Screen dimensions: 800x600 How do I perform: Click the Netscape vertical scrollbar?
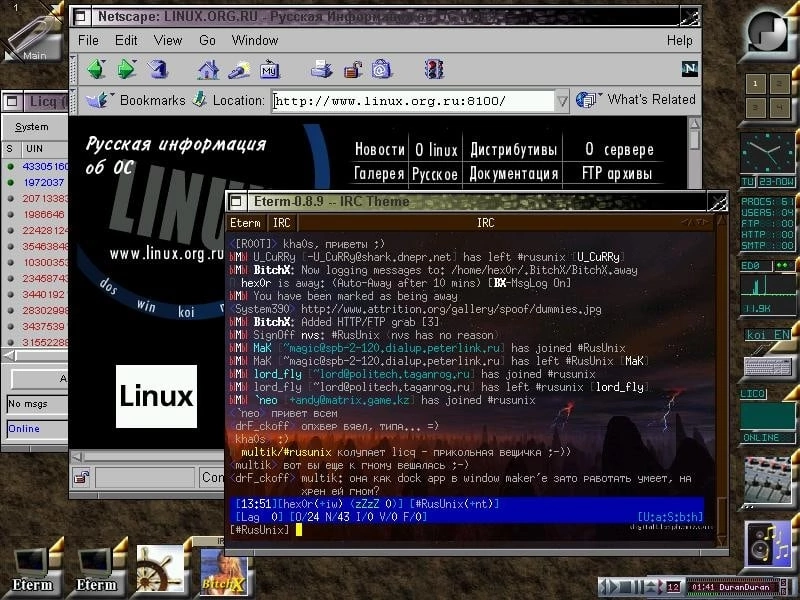click(694, 152)
